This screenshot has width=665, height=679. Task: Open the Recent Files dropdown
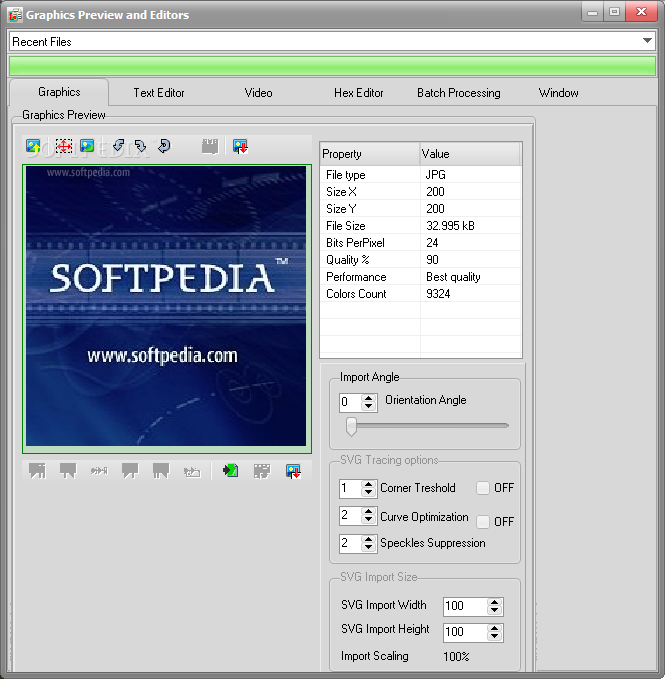point(647,41)
